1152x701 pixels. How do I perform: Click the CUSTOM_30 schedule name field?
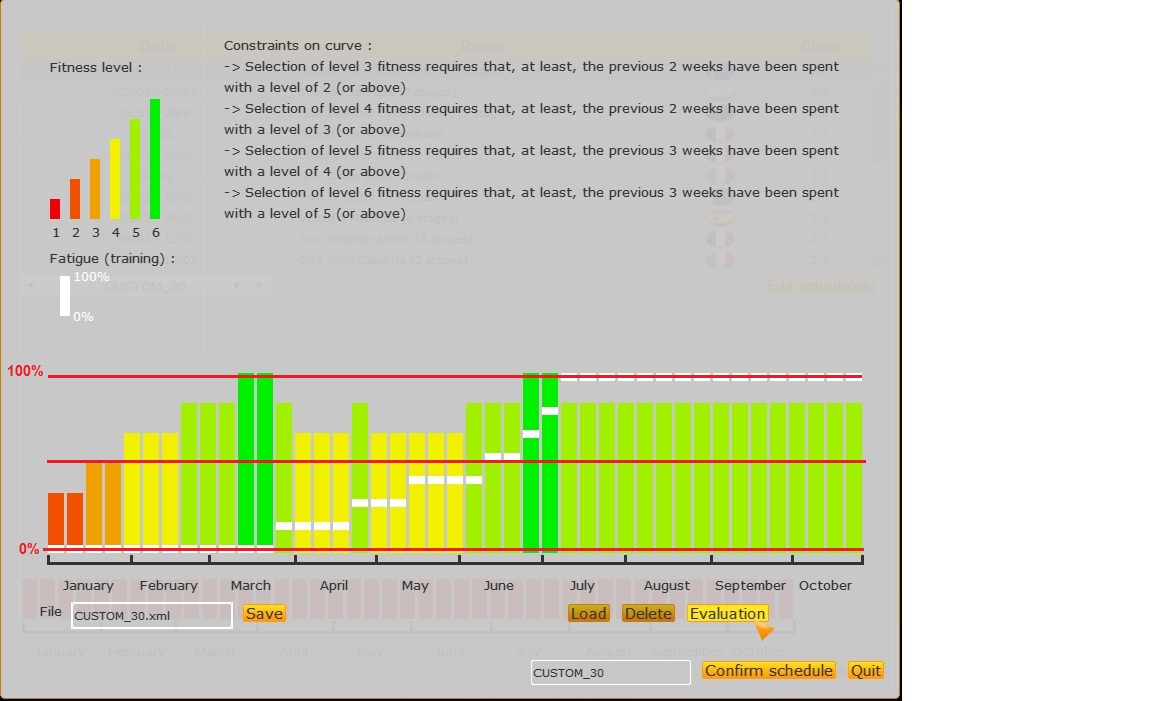pyautogui.click(x=610, y=673)
